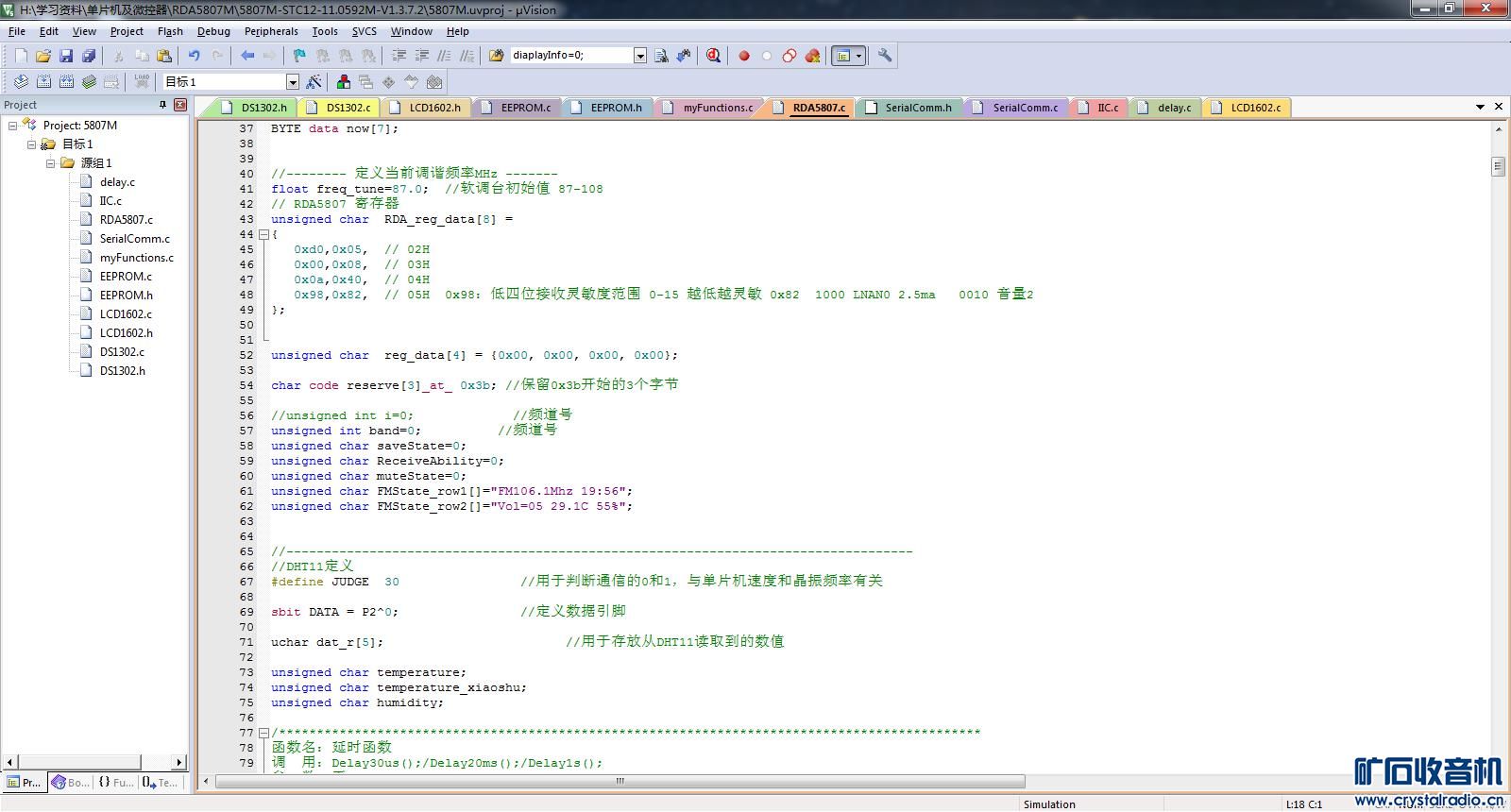Click the Target Options magic wand icon
The height and width of the screenshot is (812, 1511).
click(x=314, y=82)
